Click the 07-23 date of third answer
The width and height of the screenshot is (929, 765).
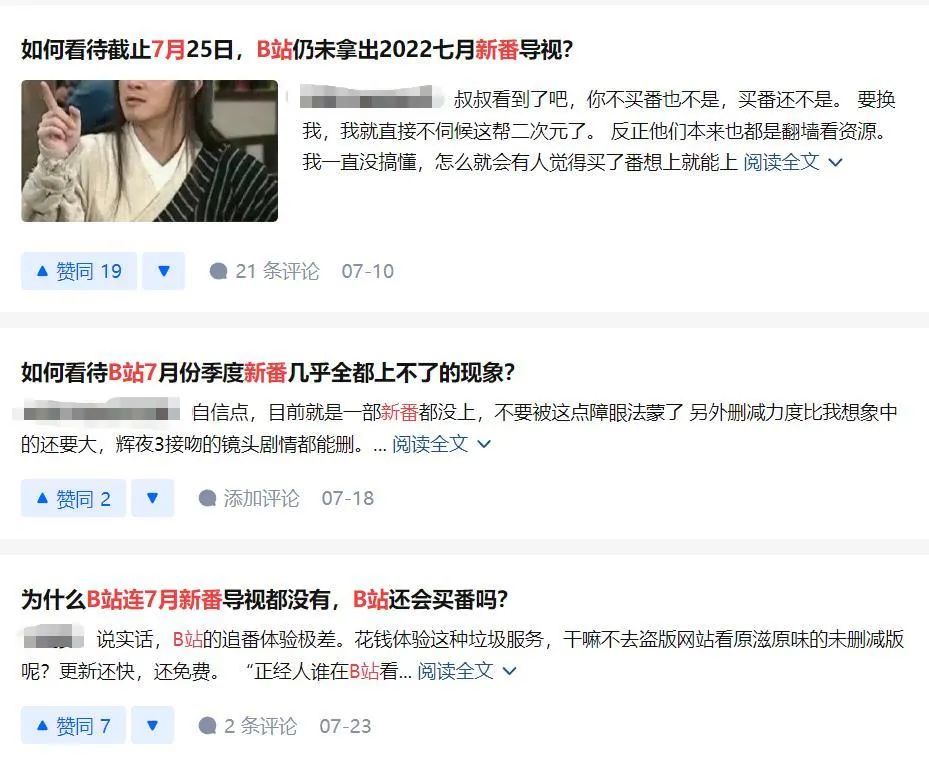345,725
